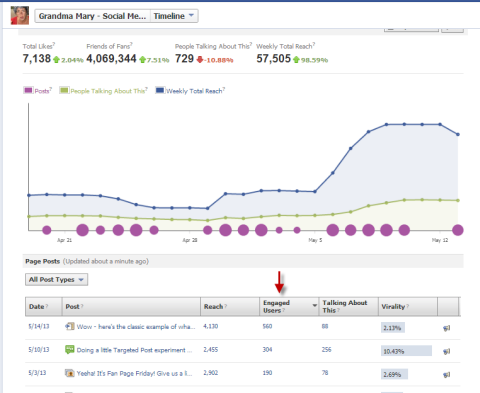Click the date 5/10/13
Image resolution: width=480 pixels, height=393 pixels.
(x=39, y=350)
